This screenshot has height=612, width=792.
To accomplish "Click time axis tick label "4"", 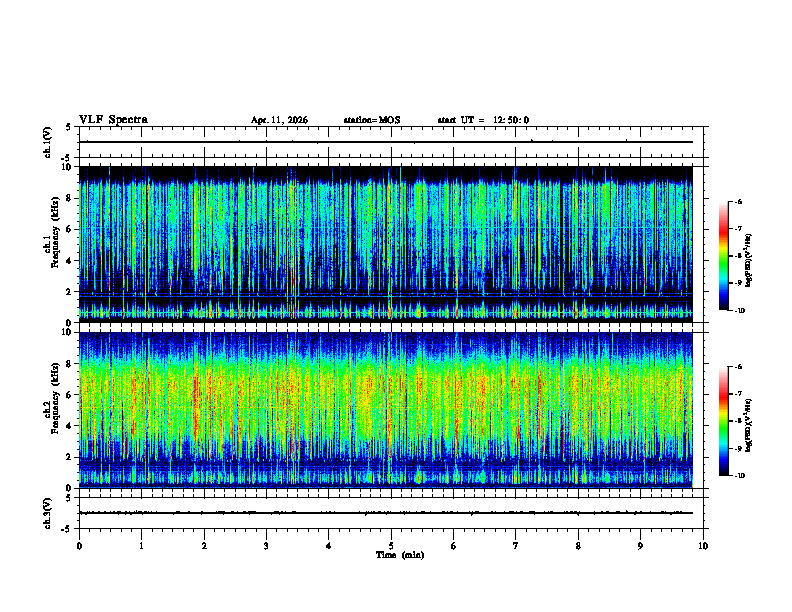I will (x=329, y=546).
